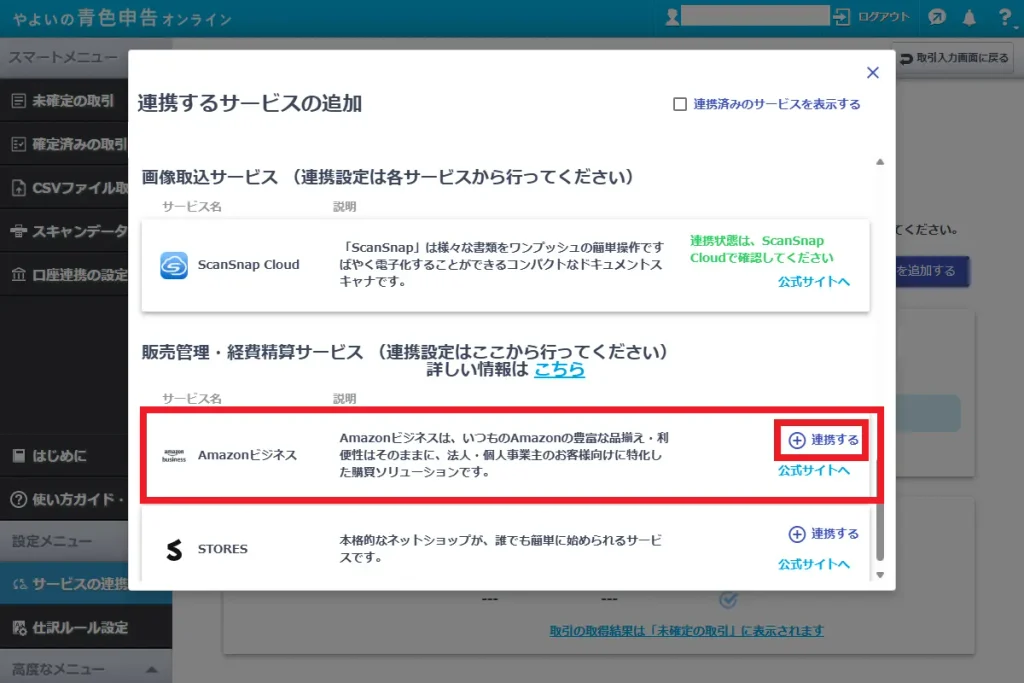Open はじめに sidebar item

coord(64,456)
